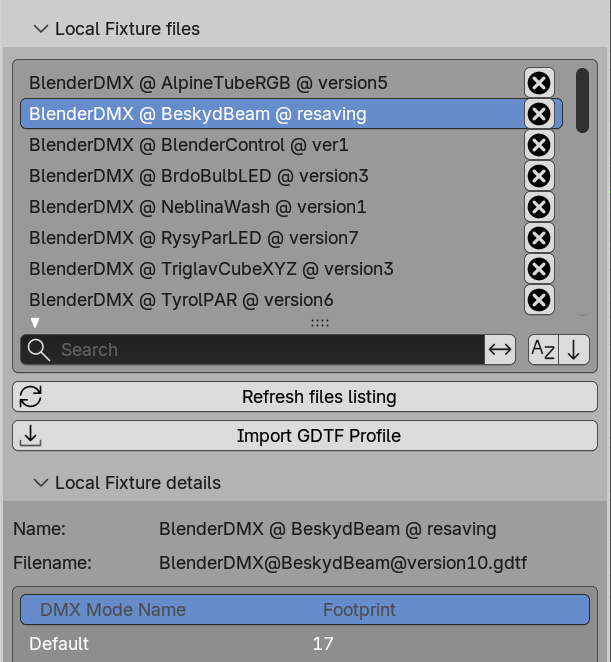The height and width of the screenshot is (662, 611).
Task: Toggle reverse sort order arrow
Action: (x=574, y=350)
